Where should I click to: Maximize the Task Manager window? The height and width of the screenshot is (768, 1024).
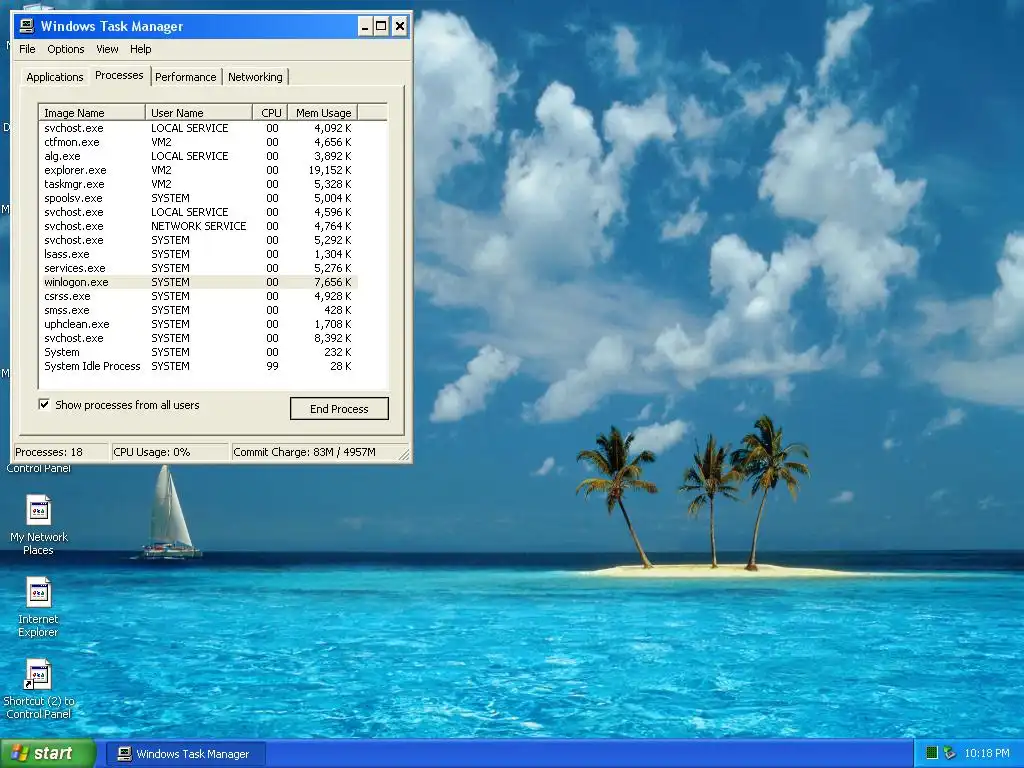click(x=381, y=27)
